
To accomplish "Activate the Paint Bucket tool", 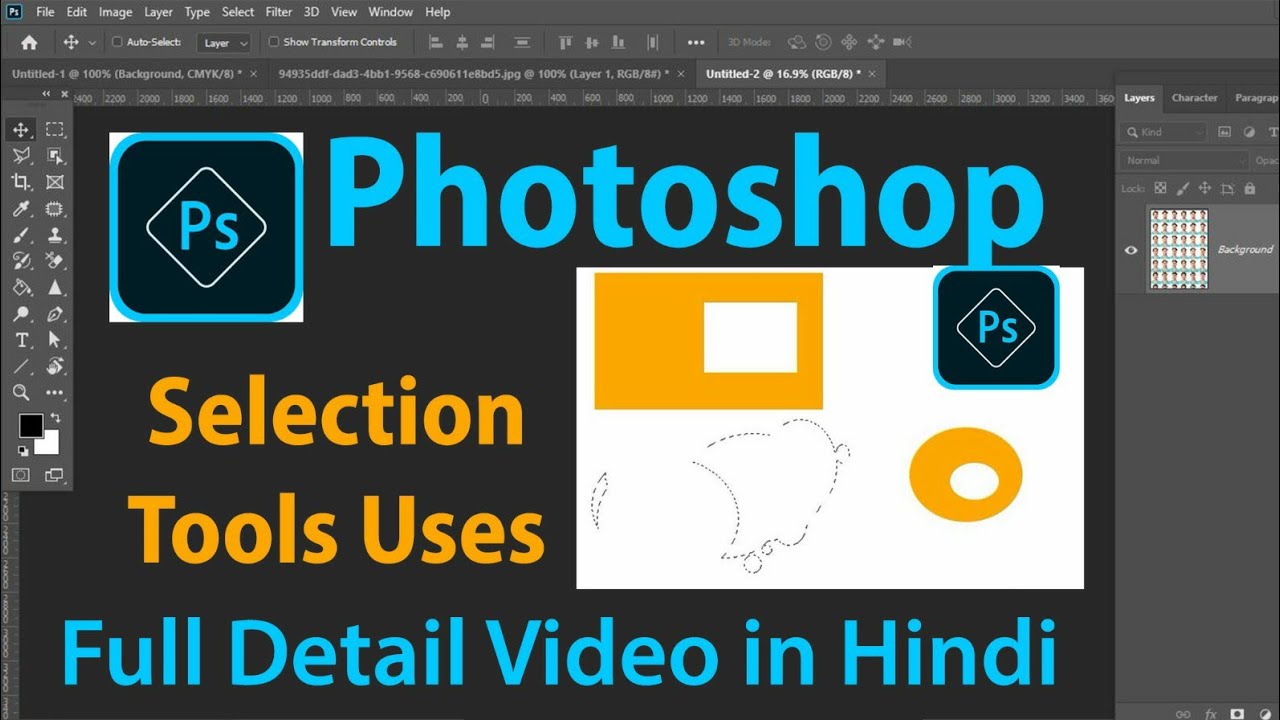I will pos(21,288).
